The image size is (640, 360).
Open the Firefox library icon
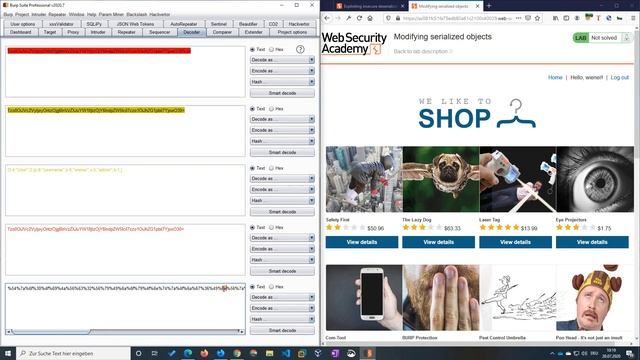click(x=556, y=18)
